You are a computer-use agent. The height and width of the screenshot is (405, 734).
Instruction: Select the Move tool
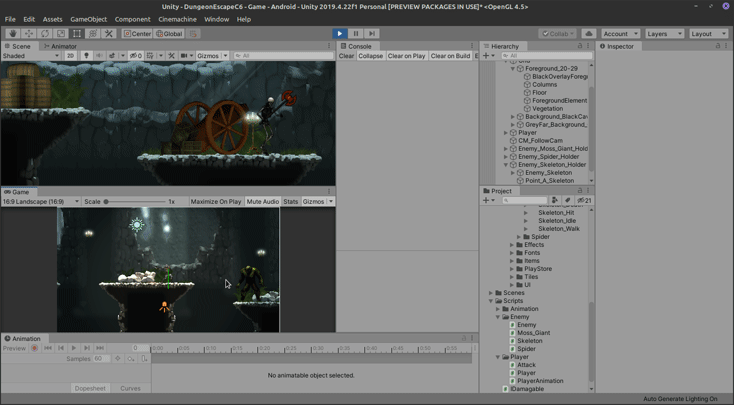(29, 34)
